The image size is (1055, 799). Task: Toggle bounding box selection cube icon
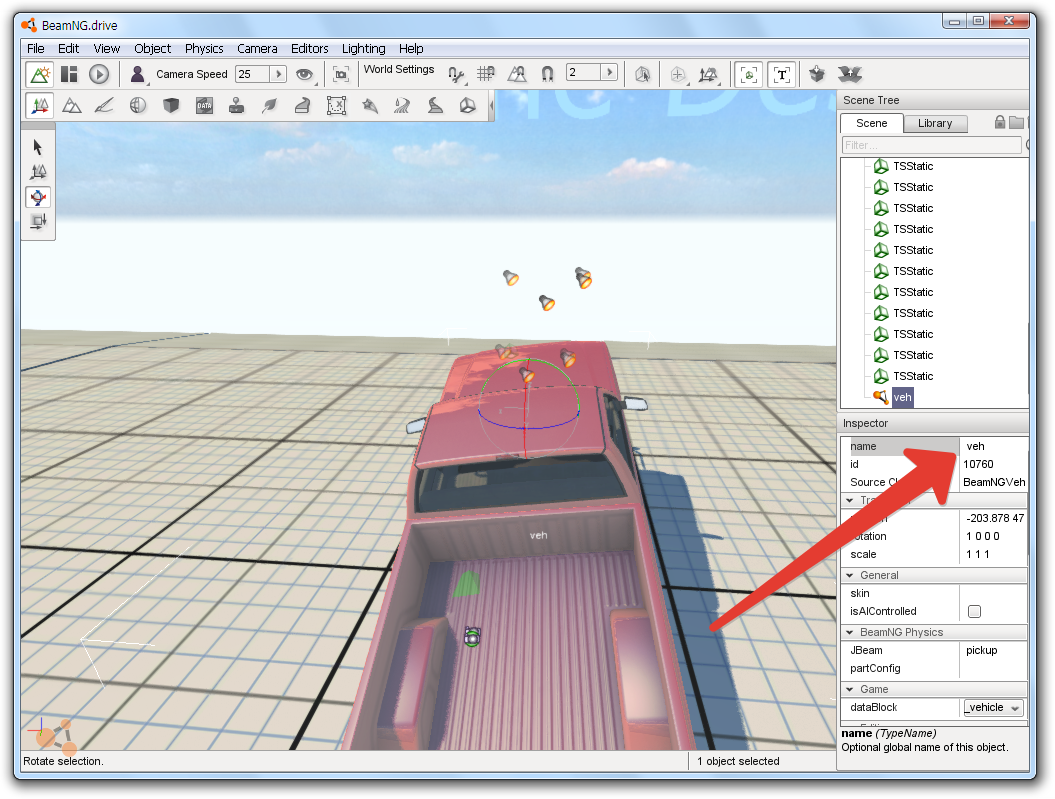point(643,74)
